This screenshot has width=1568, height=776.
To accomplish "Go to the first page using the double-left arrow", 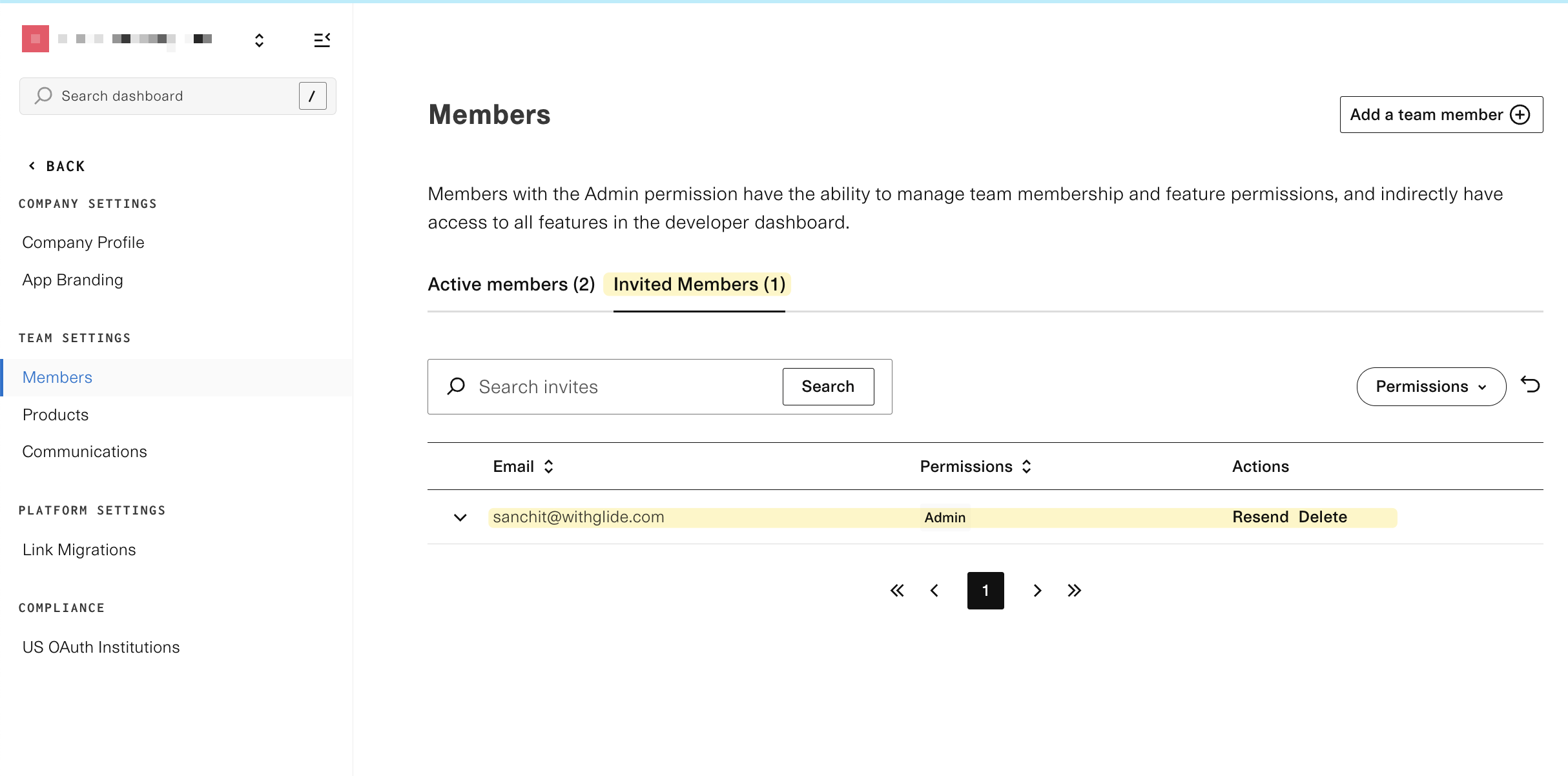I will [897, 590].
